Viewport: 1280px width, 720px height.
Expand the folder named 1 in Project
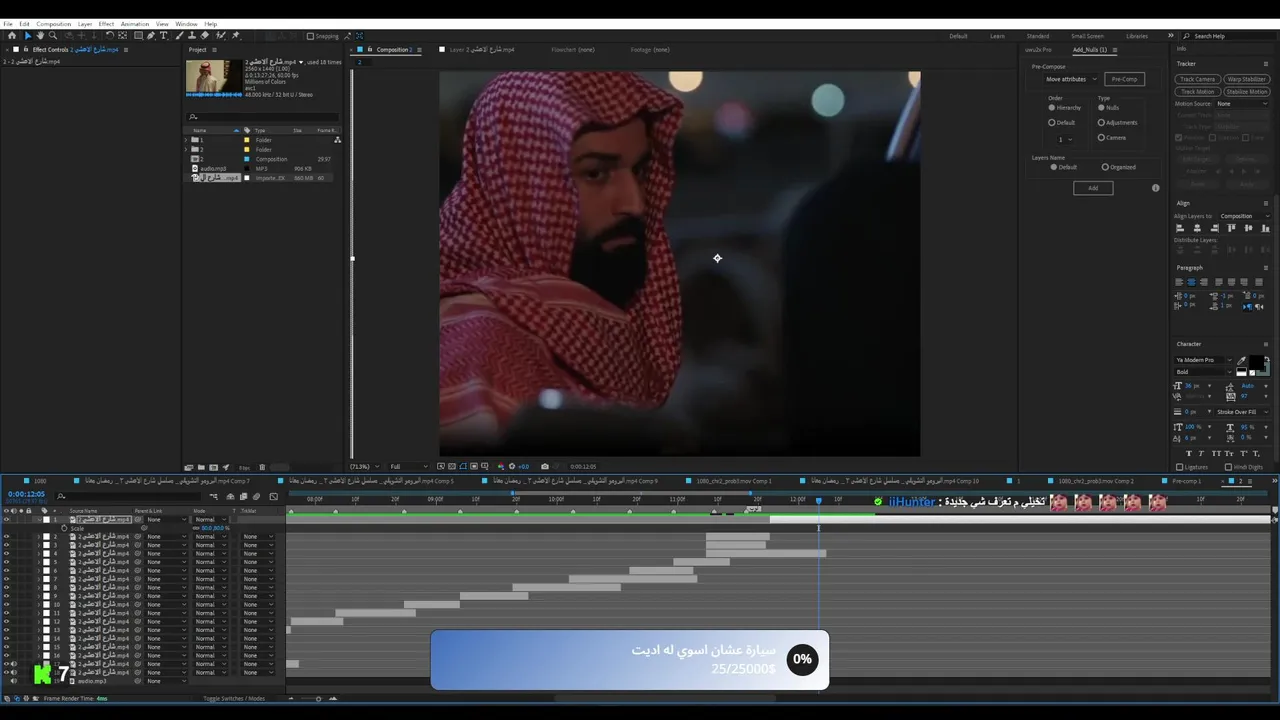(187, 140)
